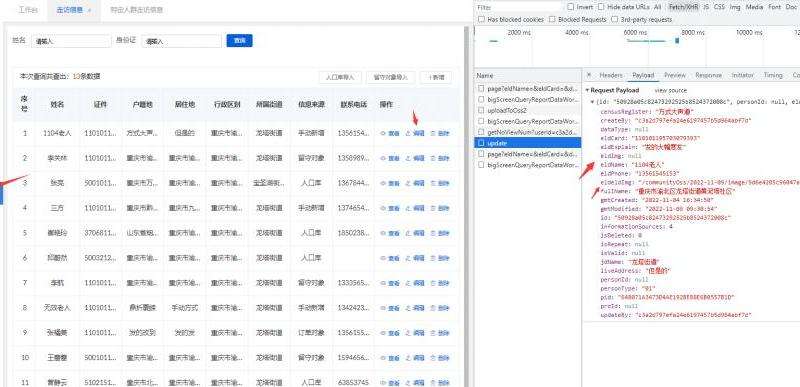Click the 留守对象导入 import button
The height and width of the screenshot is (387, 800).
pos(391,78)
